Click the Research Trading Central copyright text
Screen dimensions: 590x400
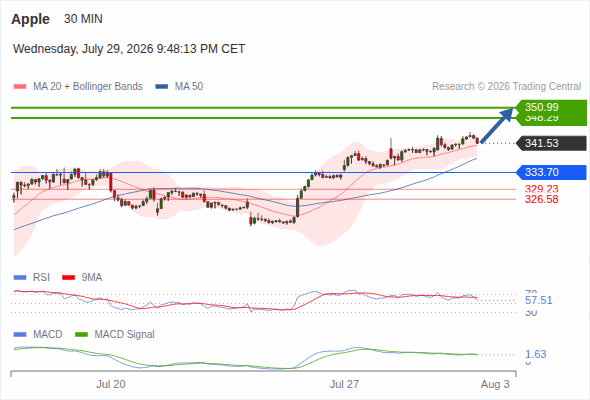coord(506,87)
